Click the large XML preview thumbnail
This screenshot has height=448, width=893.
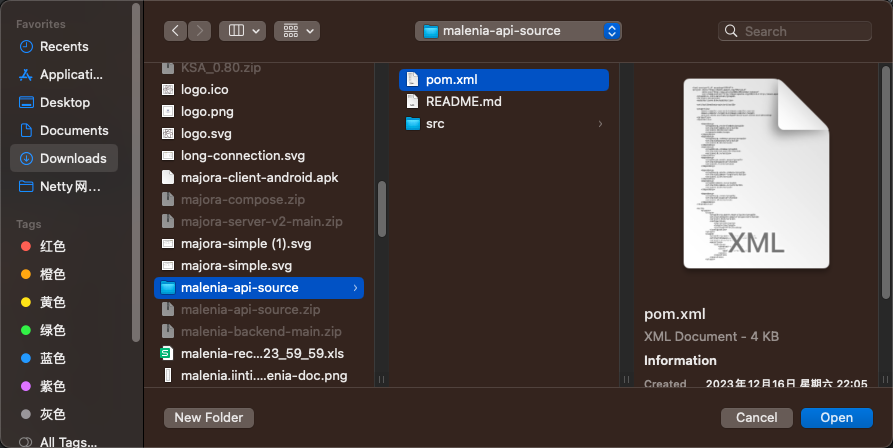[x=756, y=174]
